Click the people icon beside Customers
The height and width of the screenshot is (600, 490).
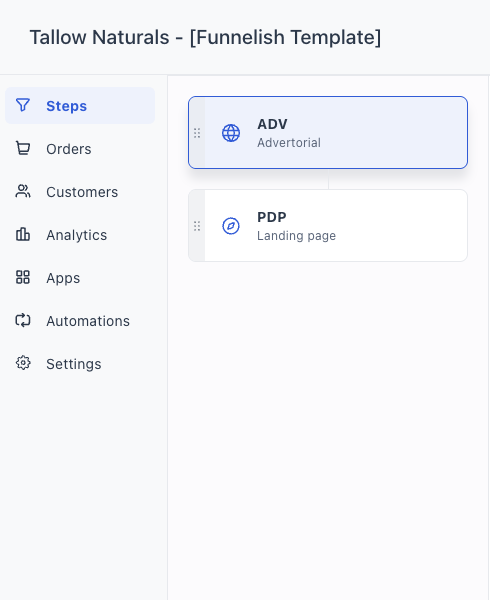pyautogui.click(x=23, y=191)
